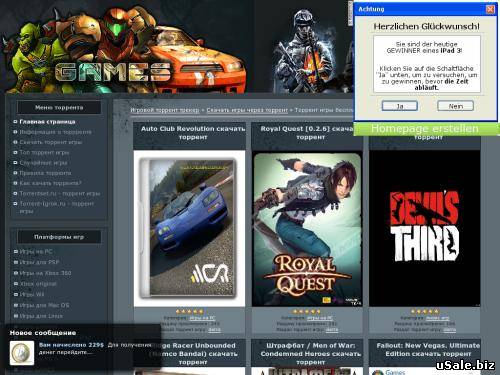The image size is (500, 375).
Task: Open the Fallout: New Vegas Ultimate Edition link
Action: click(x=428, y=350)
